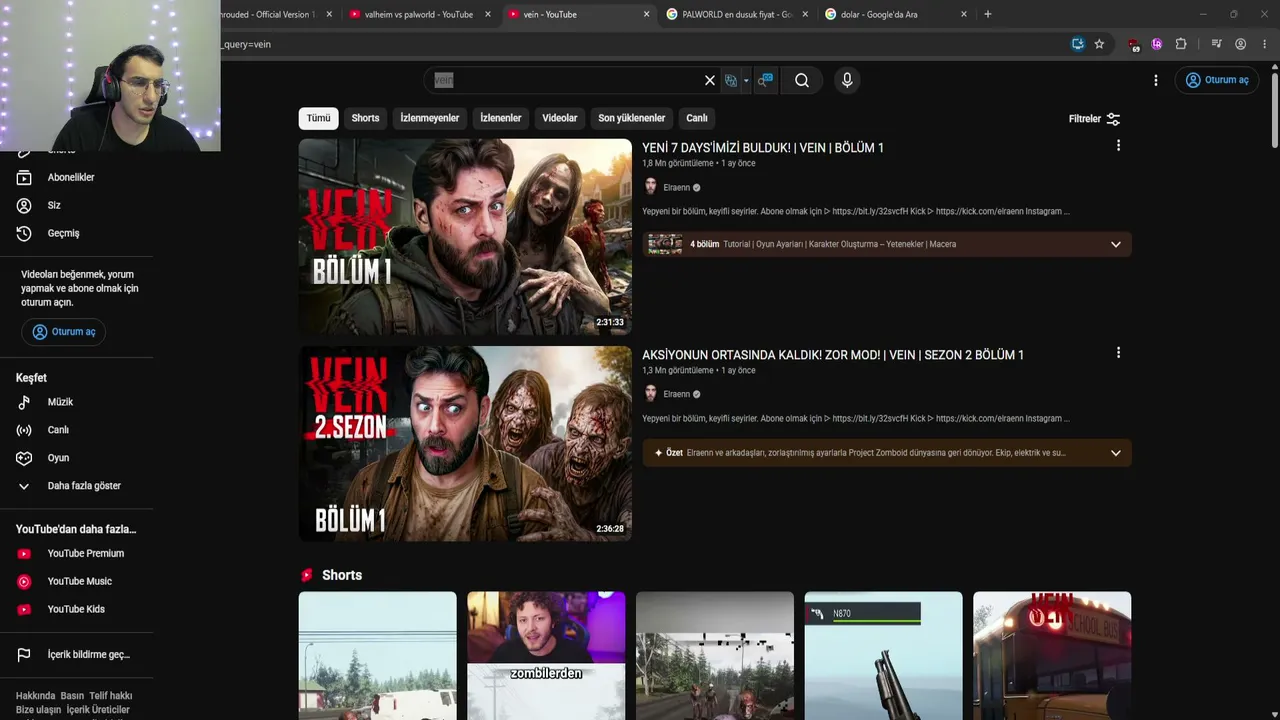Expand the Özet summary row
The width and height of the screenshot is (1280, 720).
pos(887,453)
